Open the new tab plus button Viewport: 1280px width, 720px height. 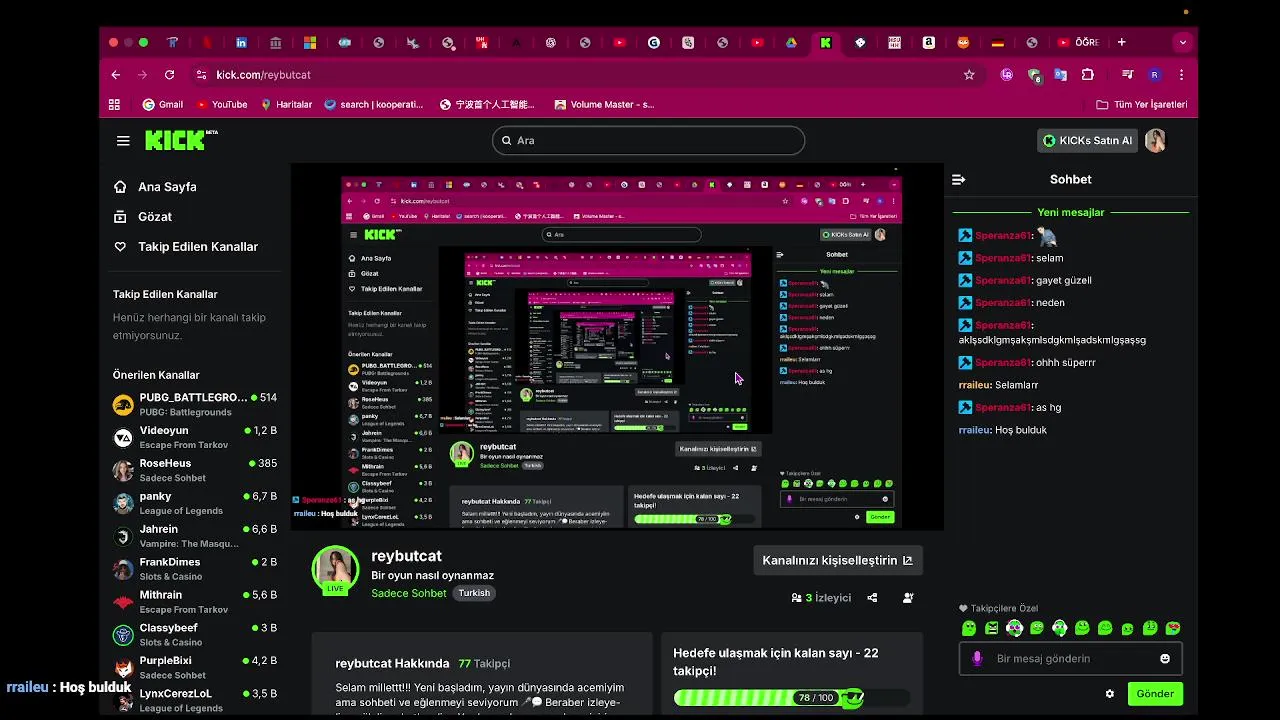point(1121,43)
